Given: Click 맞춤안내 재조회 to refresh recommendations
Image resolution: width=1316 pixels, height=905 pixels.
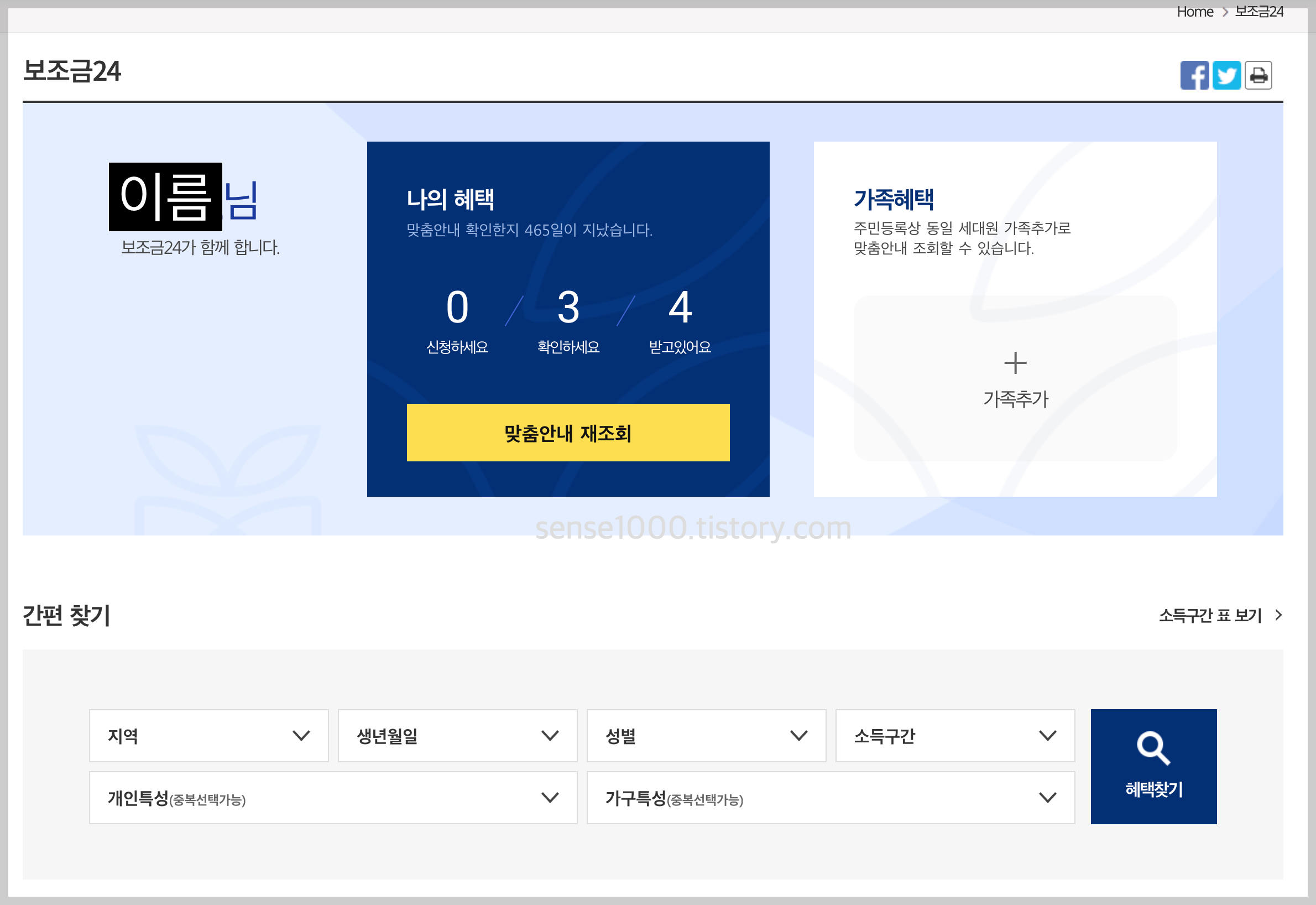Looking at the screenshot, I should coord(568,433).
